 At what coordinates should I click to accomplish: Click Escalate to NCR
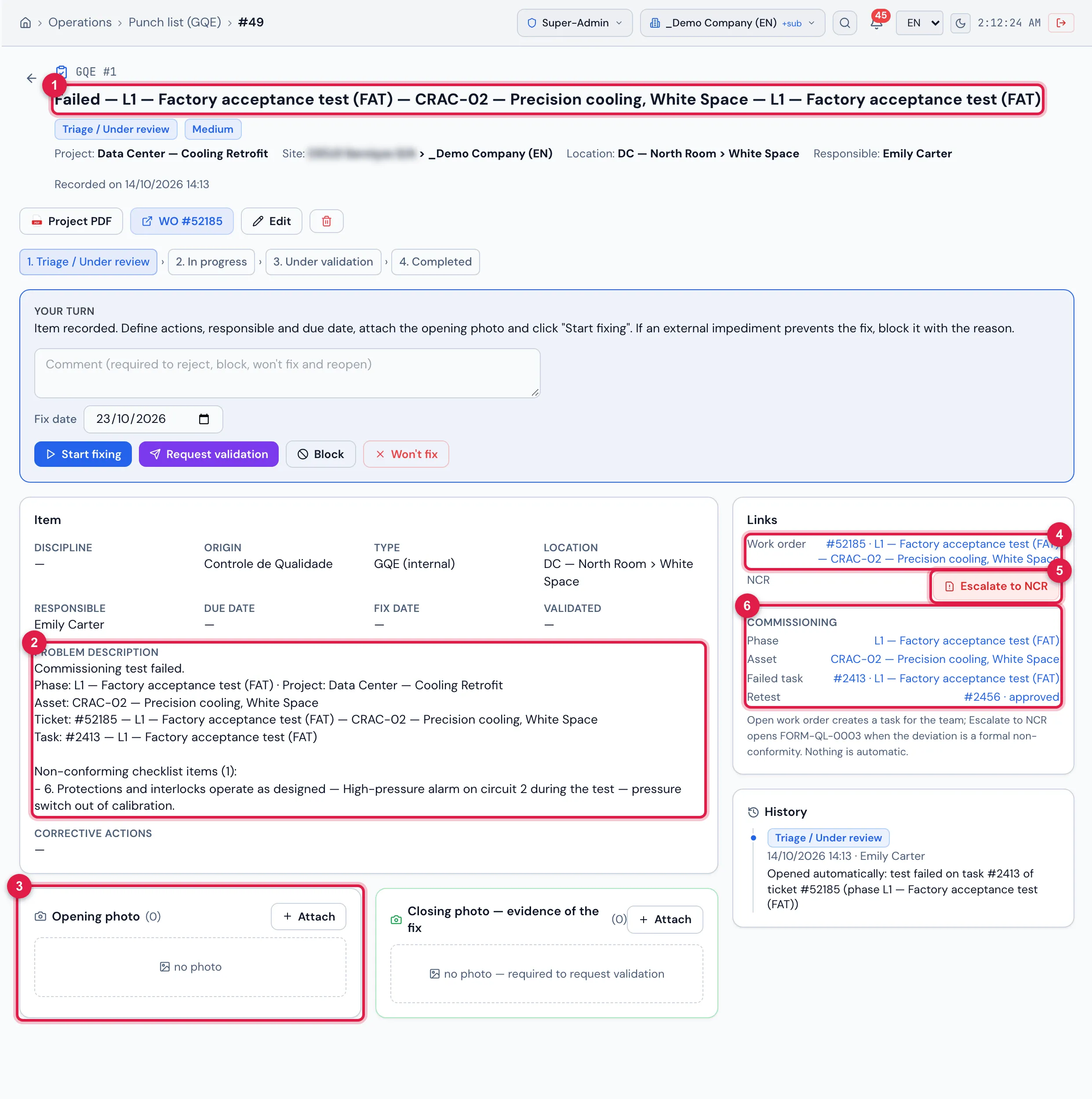coord(996,586)
